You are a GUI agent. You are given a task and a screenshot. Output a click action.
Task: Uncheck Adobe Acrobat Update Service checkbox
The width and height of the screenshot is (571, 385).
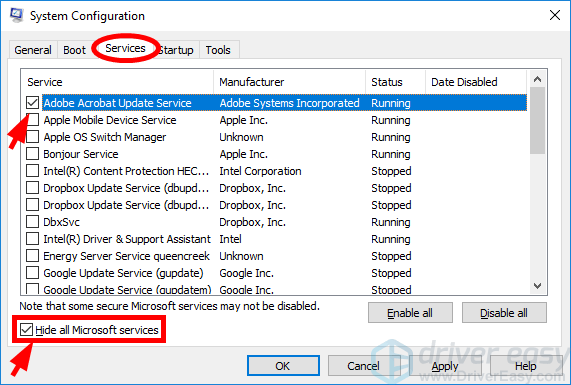pos(32,103)
